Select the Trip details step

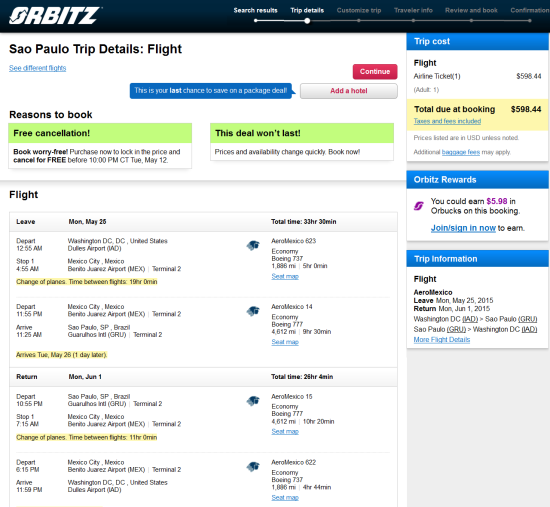307,10
